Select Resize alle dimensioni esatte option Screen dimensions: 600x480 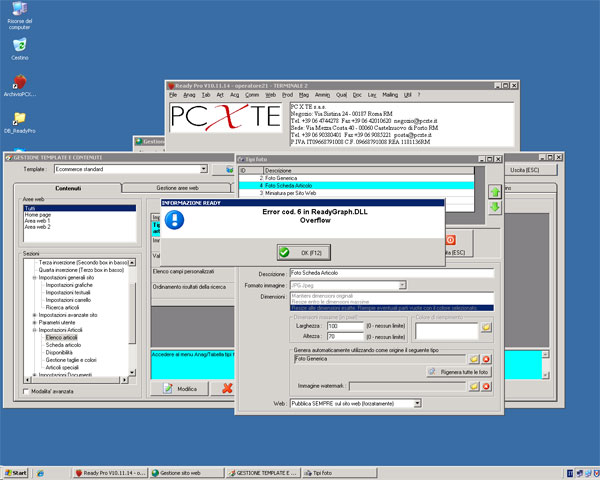click(392, 308)
